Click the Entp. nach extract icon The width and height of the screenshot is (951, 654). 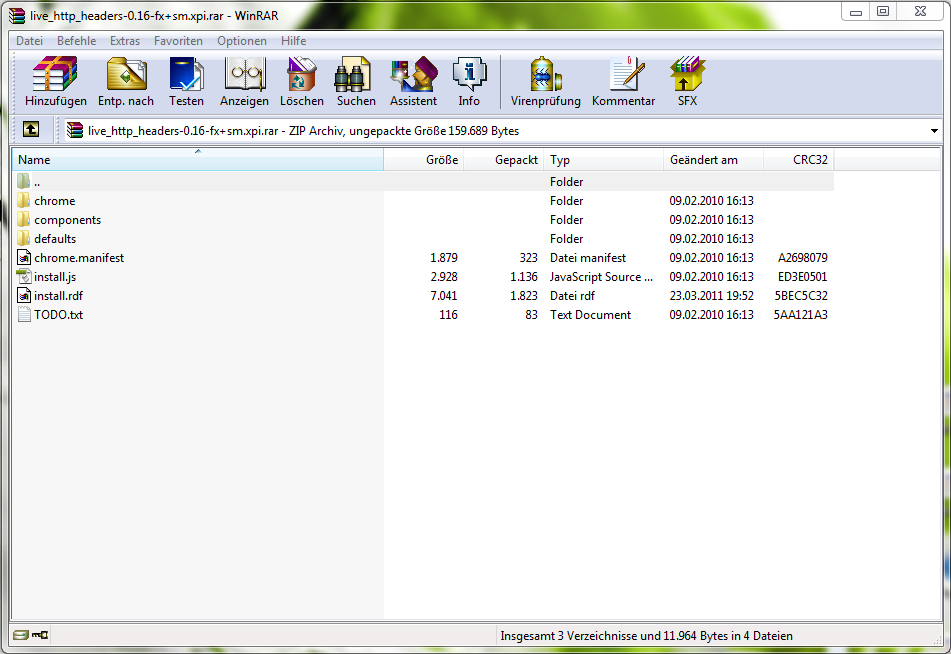[126, 74]
